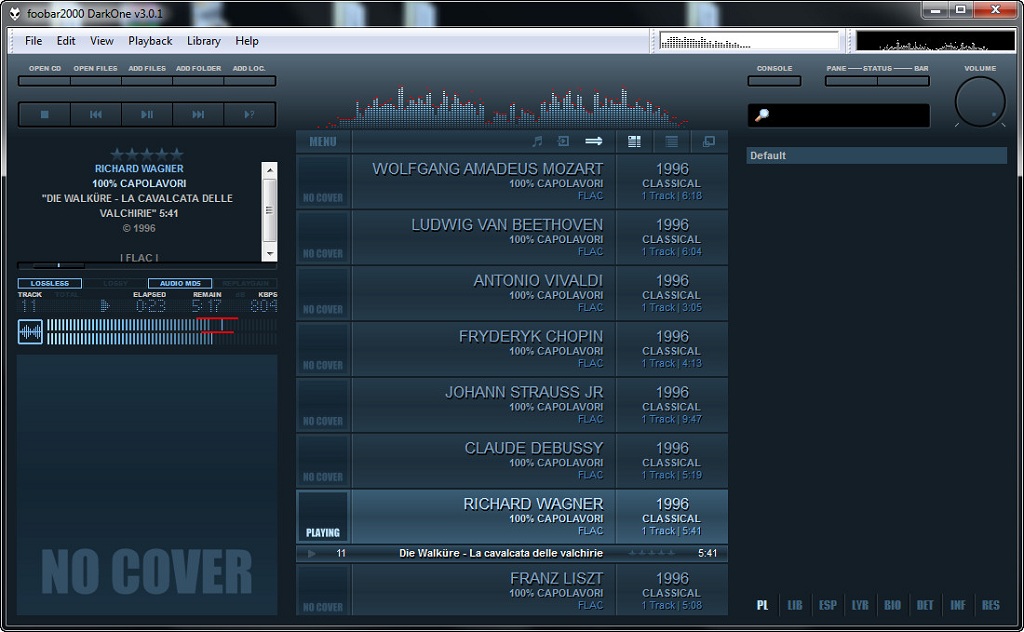Screen dimensions: 1024x632
Task: Click the star rating above Richard Wagner
Action: coord(147,154)
